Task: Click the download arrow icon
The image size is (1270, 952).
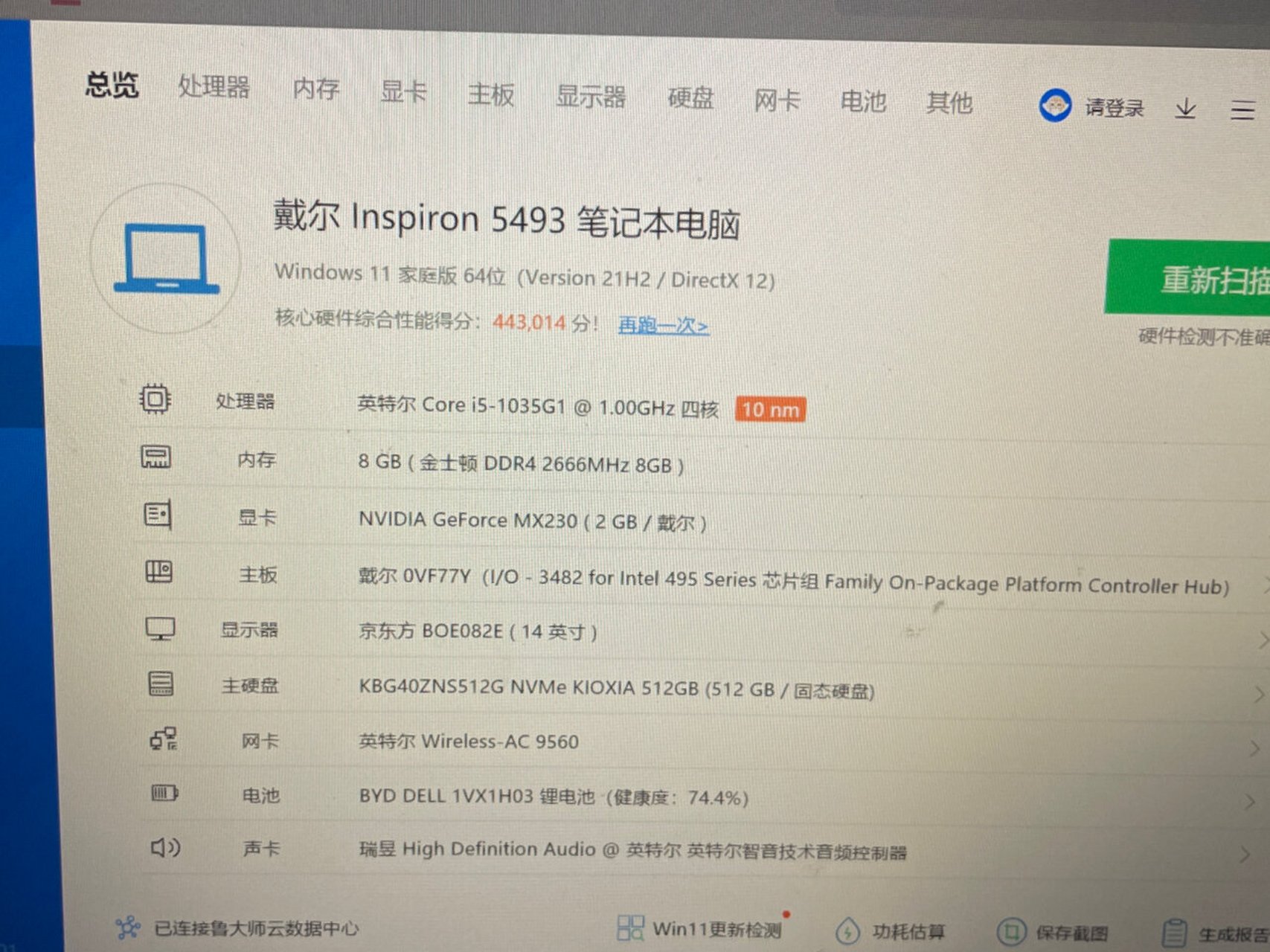Action: (1185, 109)
